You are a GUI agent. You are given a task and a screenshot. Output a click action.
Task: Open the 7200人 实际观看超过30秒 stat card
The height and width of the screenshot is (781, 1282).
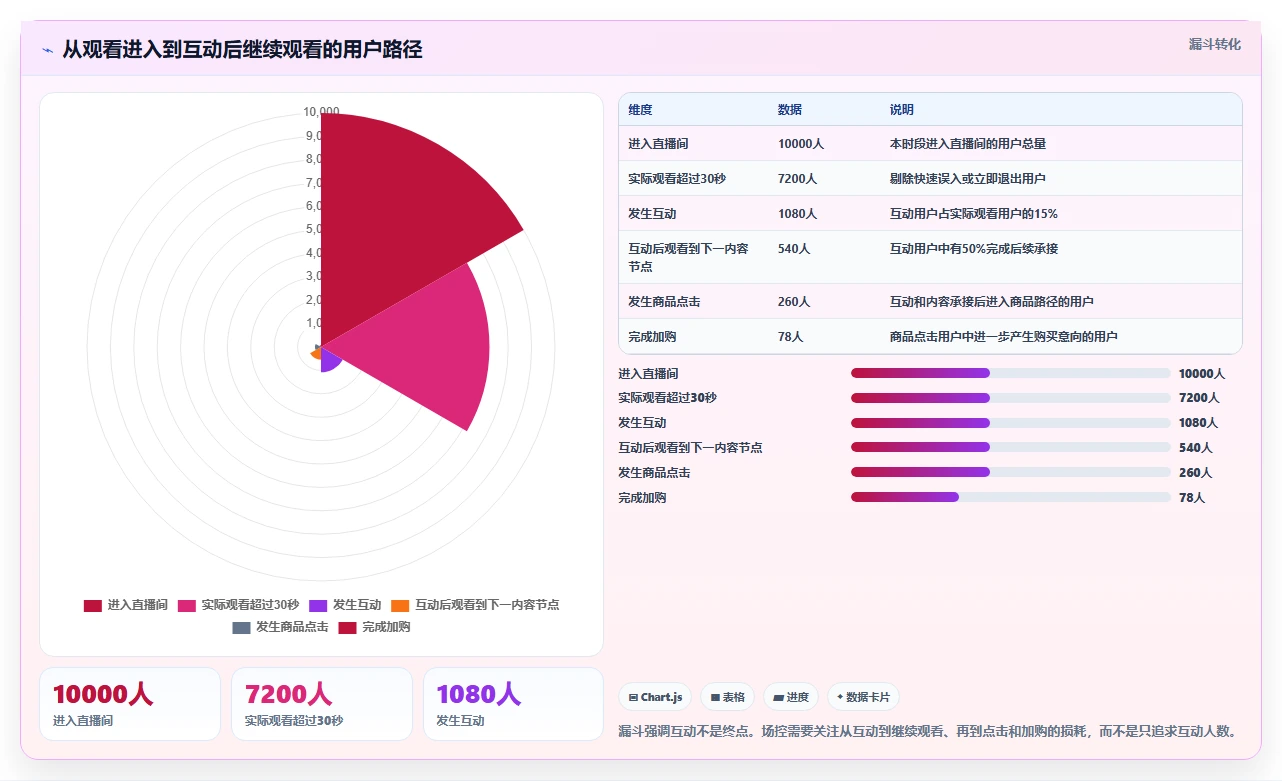click(x=322, y=704)
